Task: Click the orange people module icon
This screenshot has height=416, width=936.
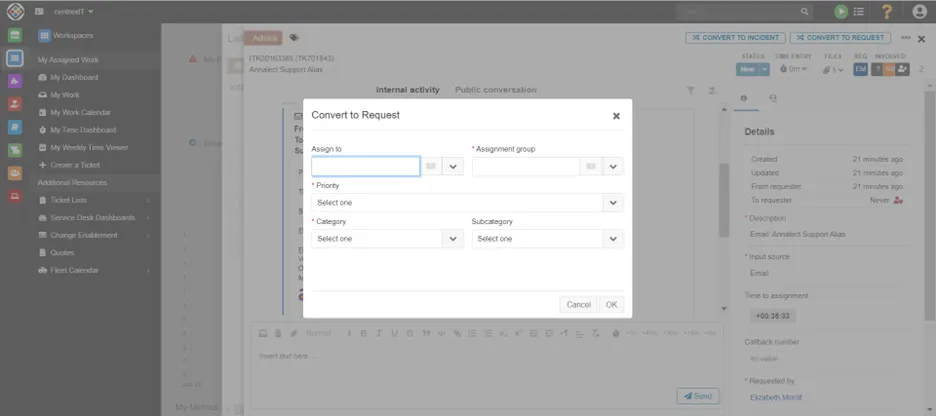Action: (x=15, y=173)
